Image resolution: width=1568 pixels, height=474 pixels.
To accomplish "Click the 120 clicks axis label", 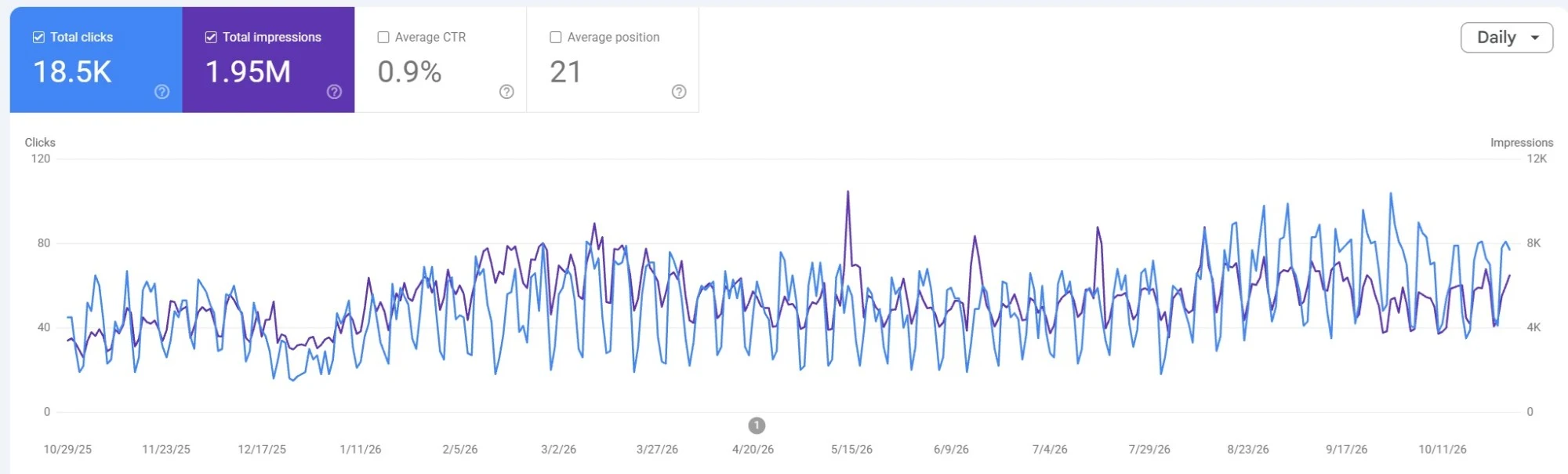I will tap(41, 159).
